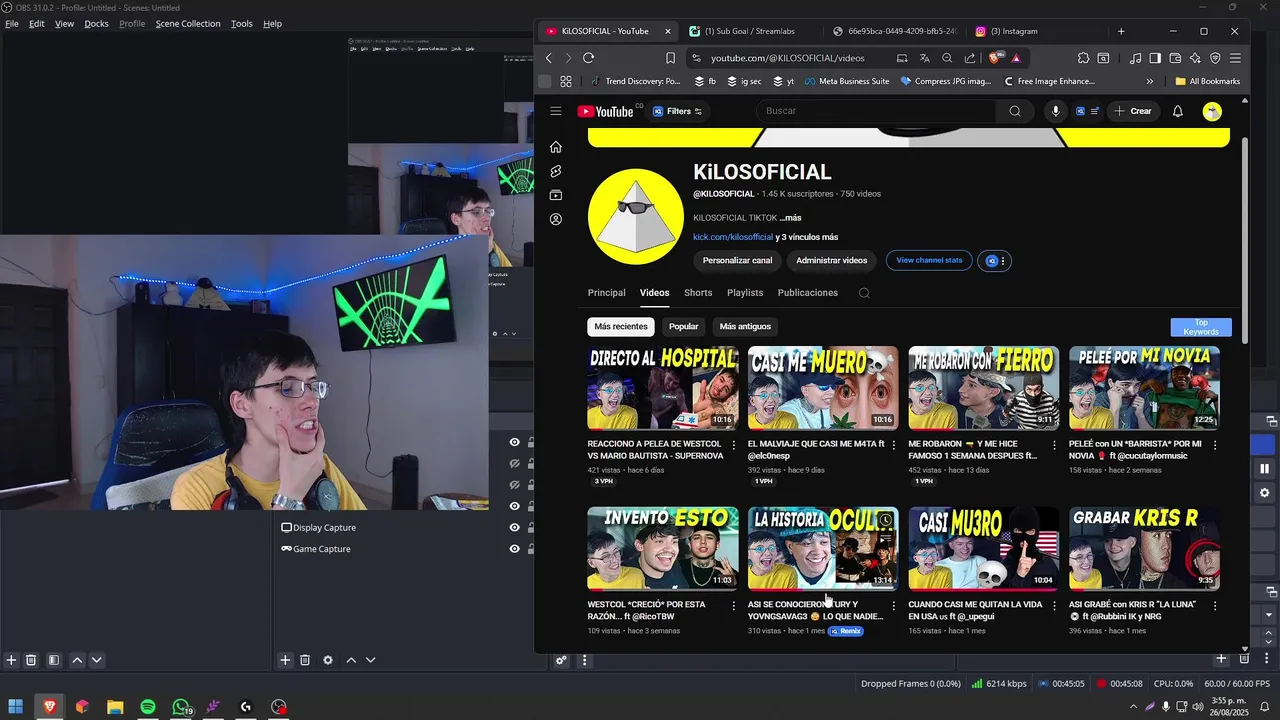Switch to channel Playlists tab
1280x720 pixels.
745,293
